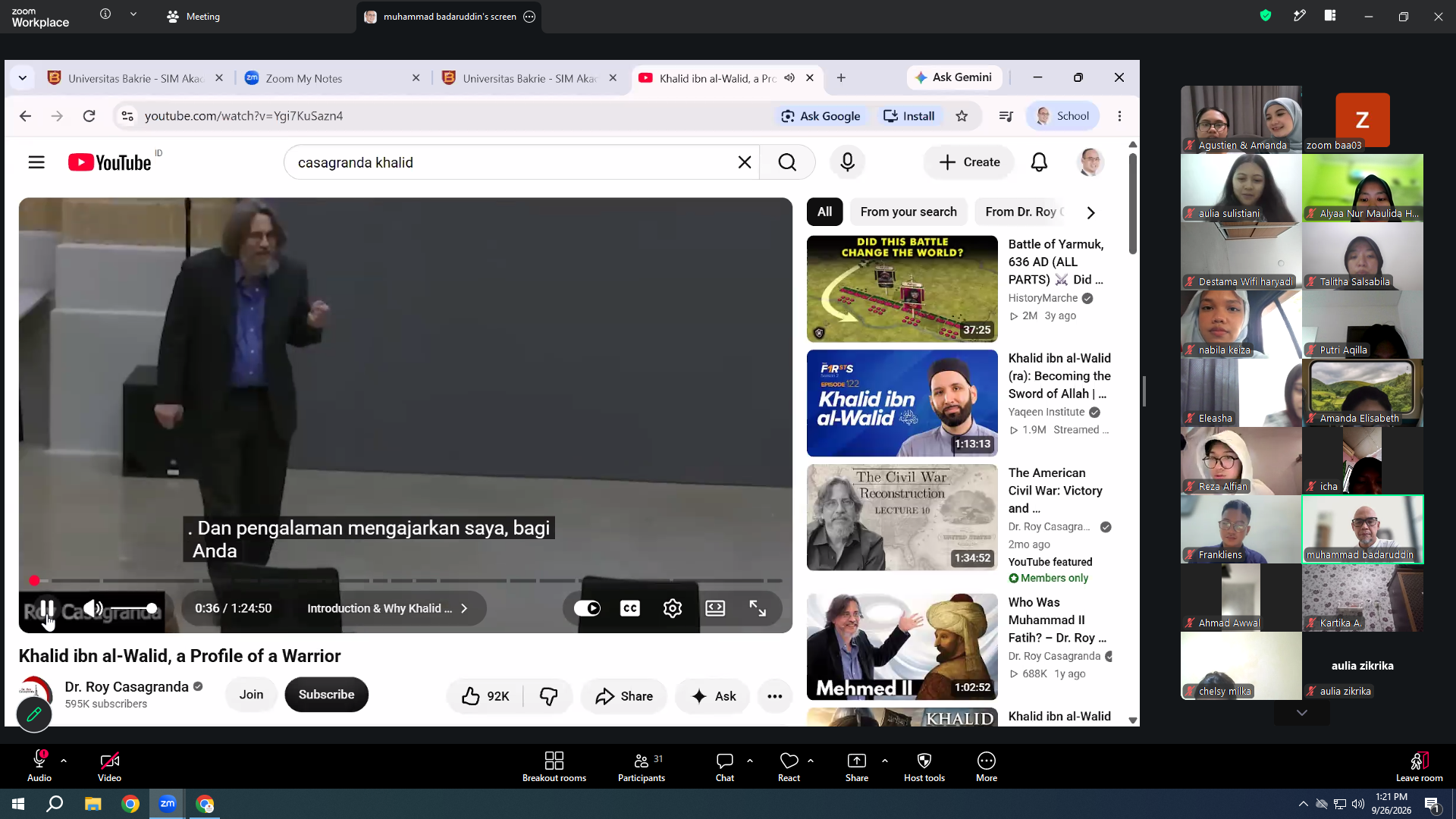Expand Zoom Audio options arrow
This screenshot has width=1456, height=819.
pos(64,760)
